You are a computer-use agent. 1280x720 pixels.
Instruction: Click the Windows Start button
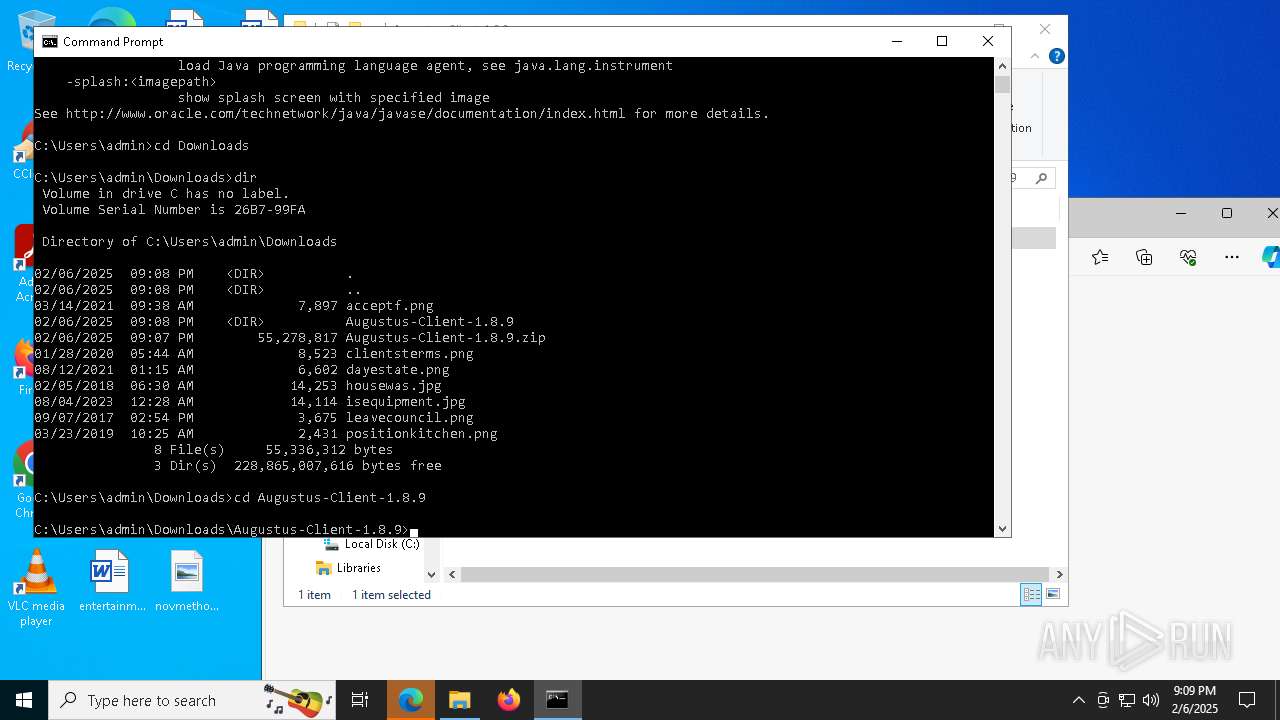pyautogui.click(x=24, y=700)
